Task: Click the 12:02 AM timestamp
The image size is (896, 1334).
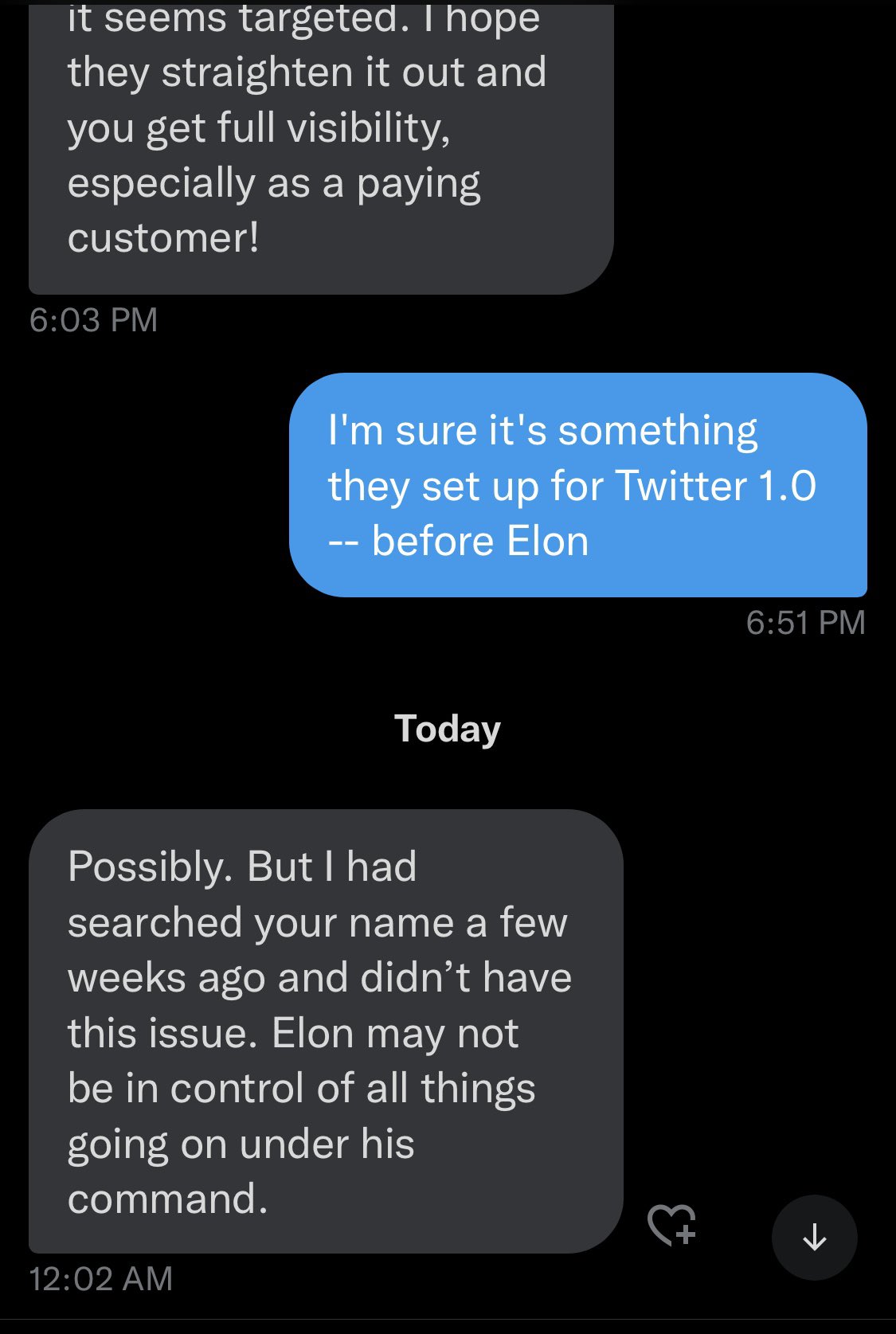Action: point(100,1279)
